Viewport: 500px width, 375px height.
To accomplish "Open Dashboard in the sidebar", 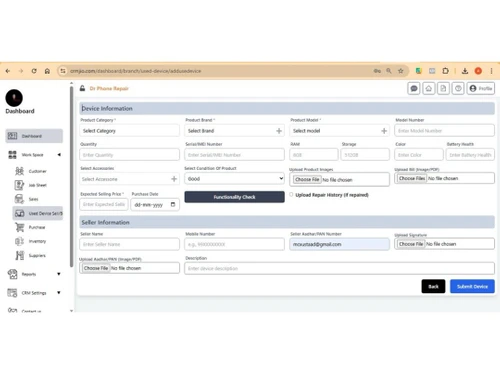I will 34,136.
